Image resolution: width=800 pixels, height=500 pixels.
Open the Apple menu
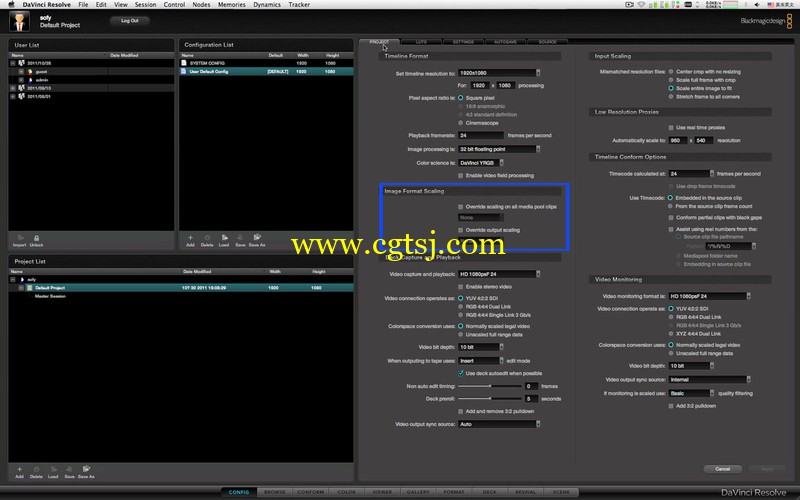click(x=11, y=5)
